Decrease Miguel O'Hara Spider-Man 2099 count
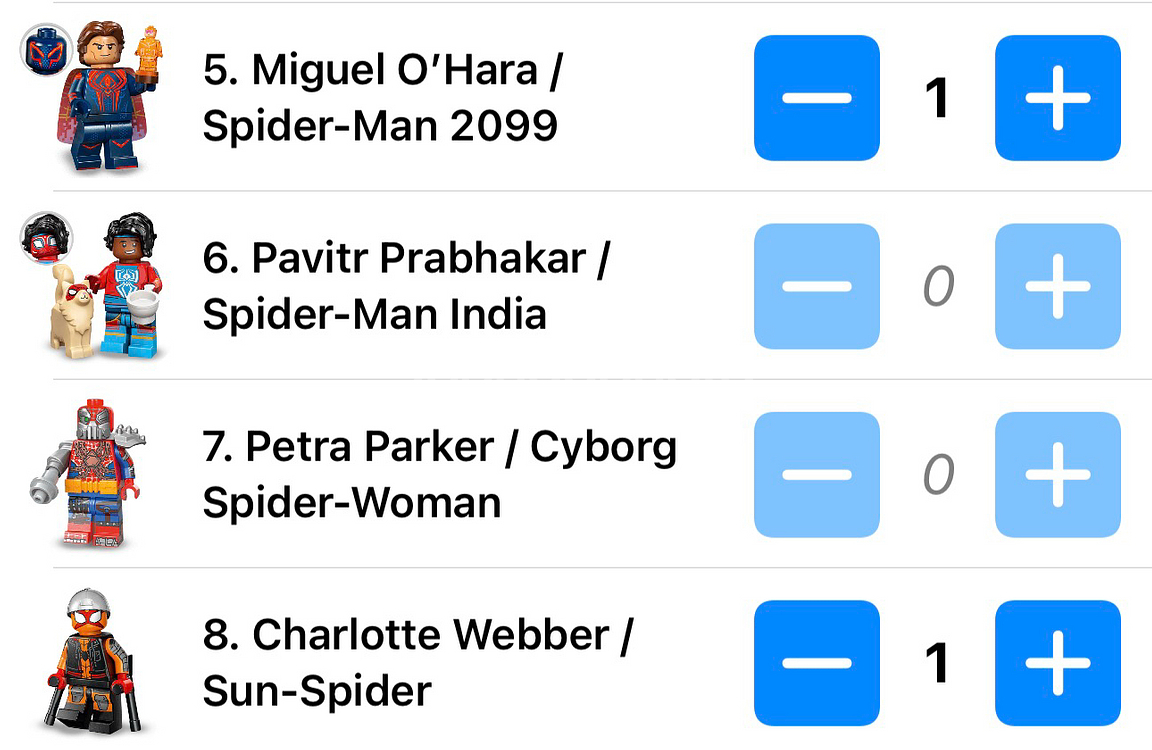The image size is (1152, 750). [x=816, y=98]
